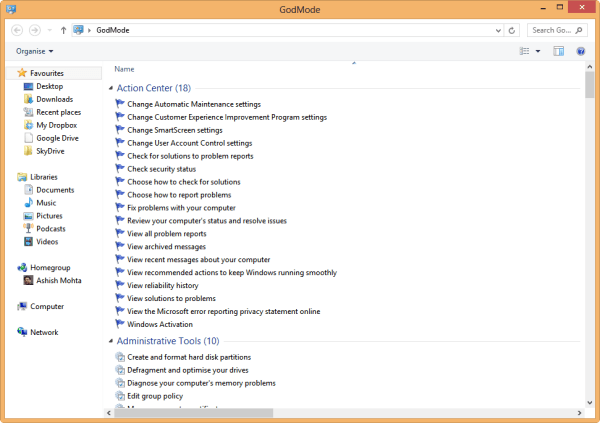
Task: Change the view layout icon
Action: [x=524, y=51]
